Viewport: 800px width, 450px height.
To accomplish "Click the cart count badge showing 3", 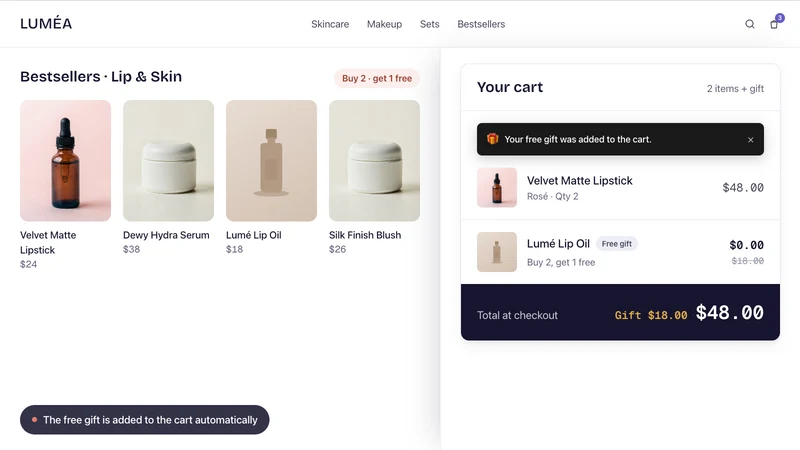I will [780, 18].
